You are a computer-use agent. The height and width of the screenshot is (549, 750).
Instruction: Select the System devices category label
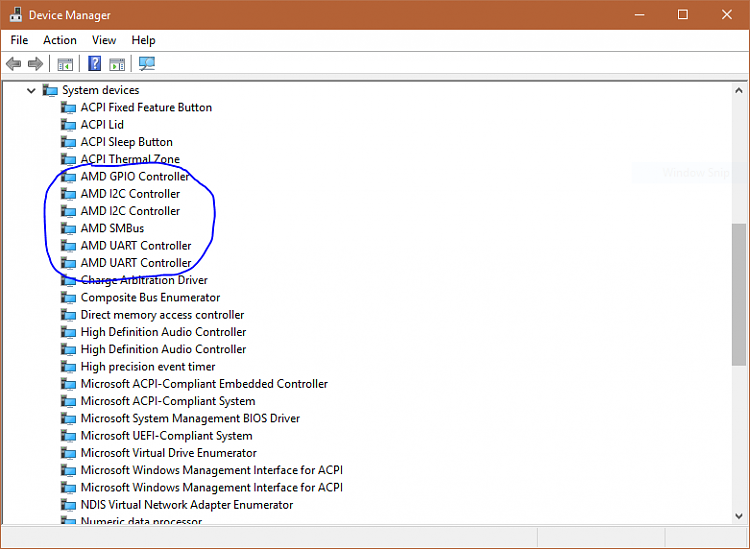click(100, 90)
